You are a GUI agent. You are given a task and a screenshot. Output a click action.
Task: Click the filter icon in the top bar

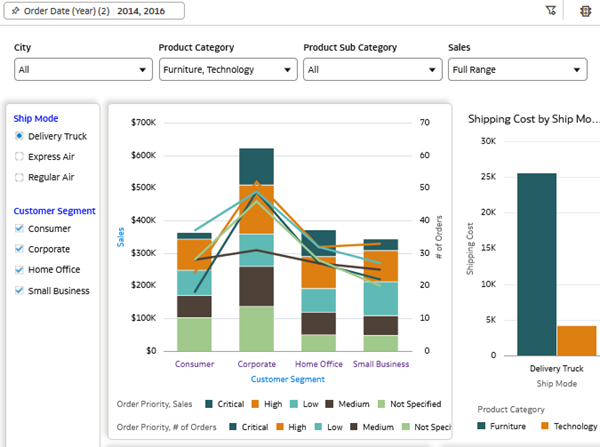click(551, 11)
